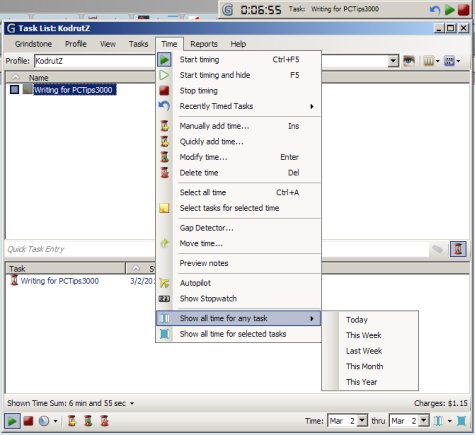Open the Reports menu
The width and height of the screenshot is (475, 435).
click(204, 44)
